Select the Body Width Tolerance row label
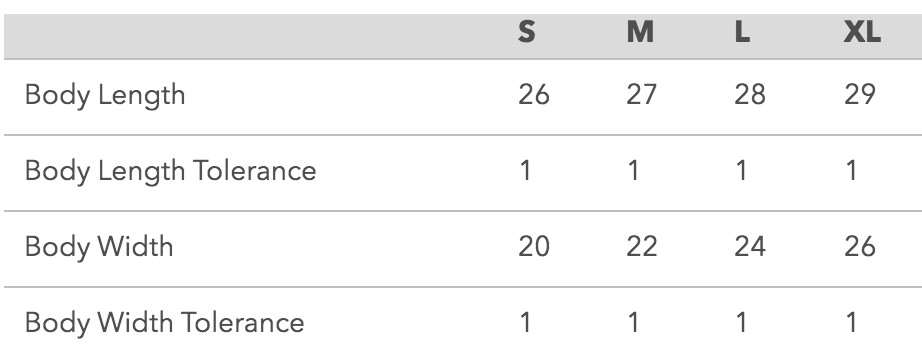Image resolution: width=922 pixels, height=362 pixels. click(x=165, y=323)
